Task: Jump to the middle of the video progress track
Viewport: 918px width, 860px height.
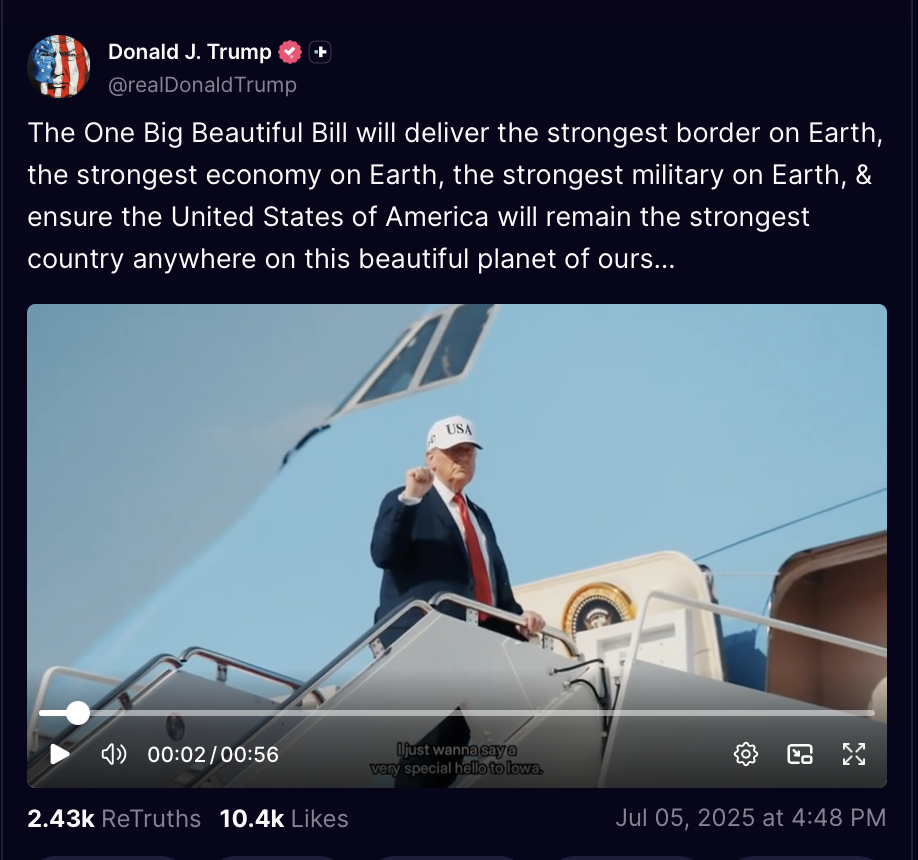Action: coord(457,713)
